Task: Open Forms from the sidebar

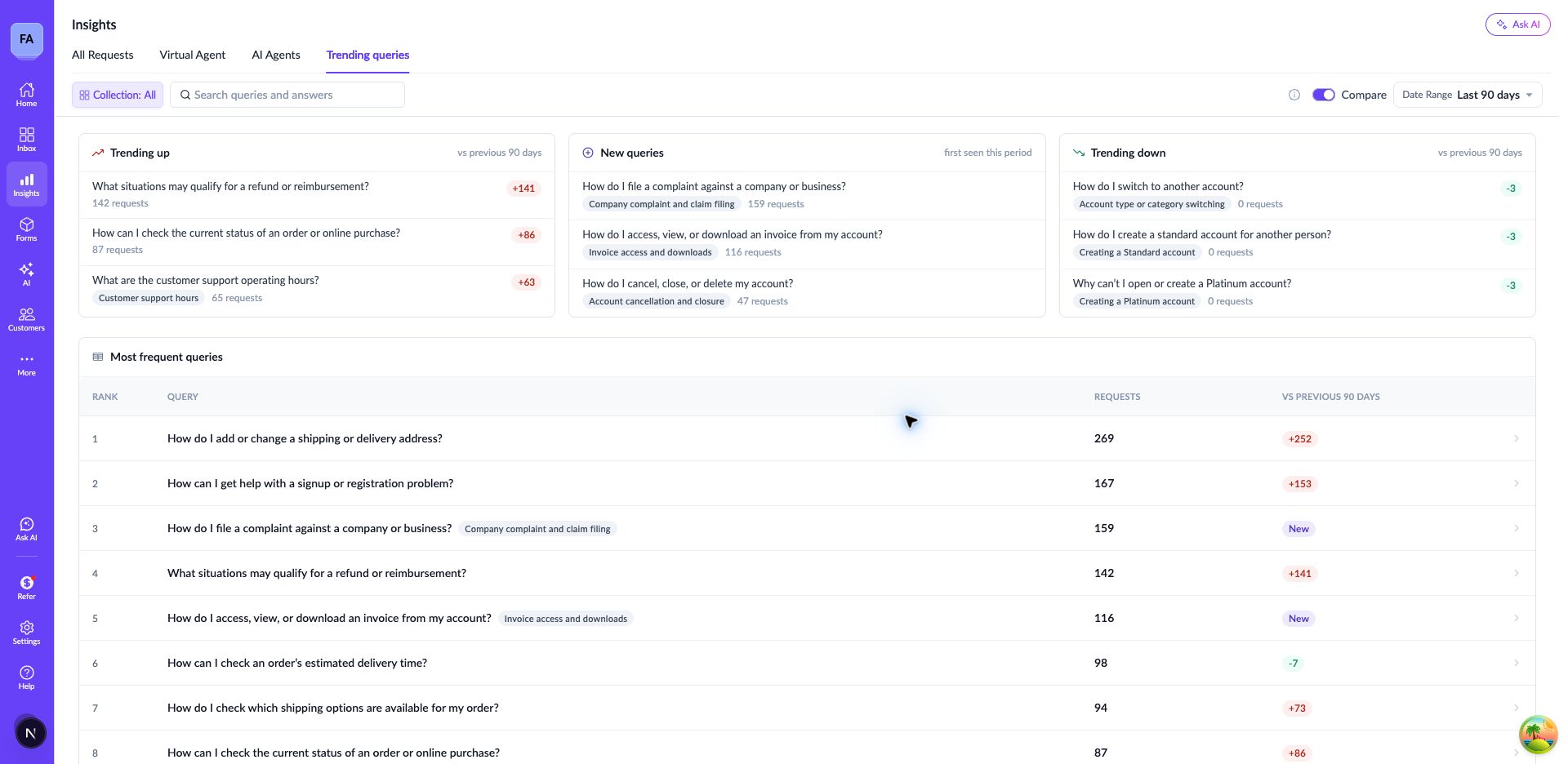Action: pyautogui.click(x=26, y=229)
